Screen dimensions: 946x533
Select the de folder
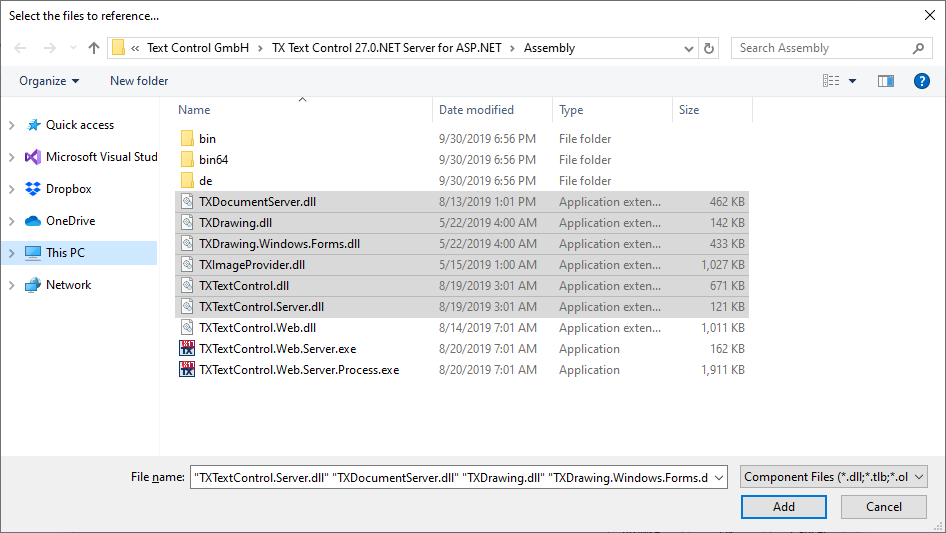click(x=206, y=181)
